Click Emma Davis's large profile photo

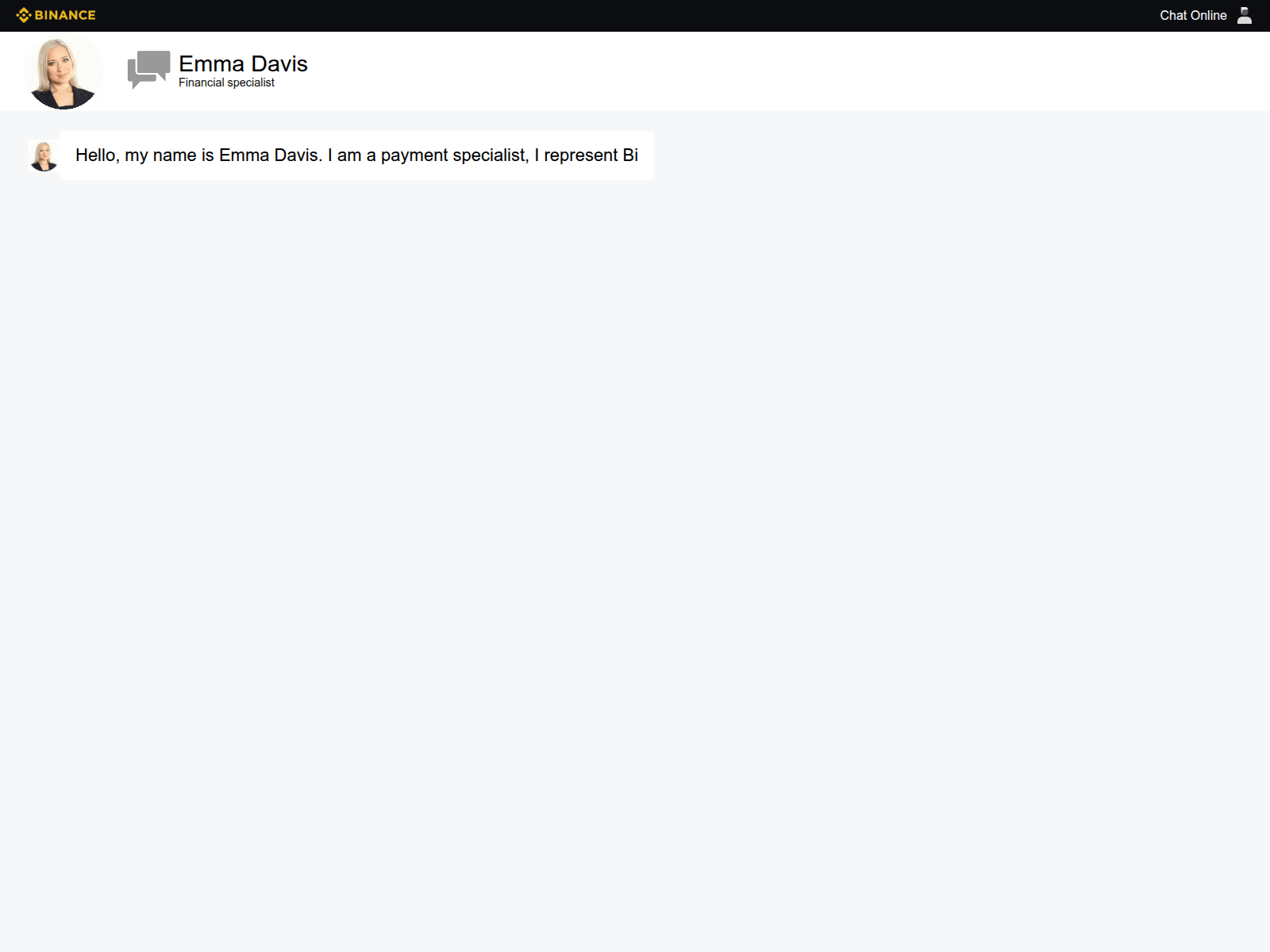coord(63,71)
